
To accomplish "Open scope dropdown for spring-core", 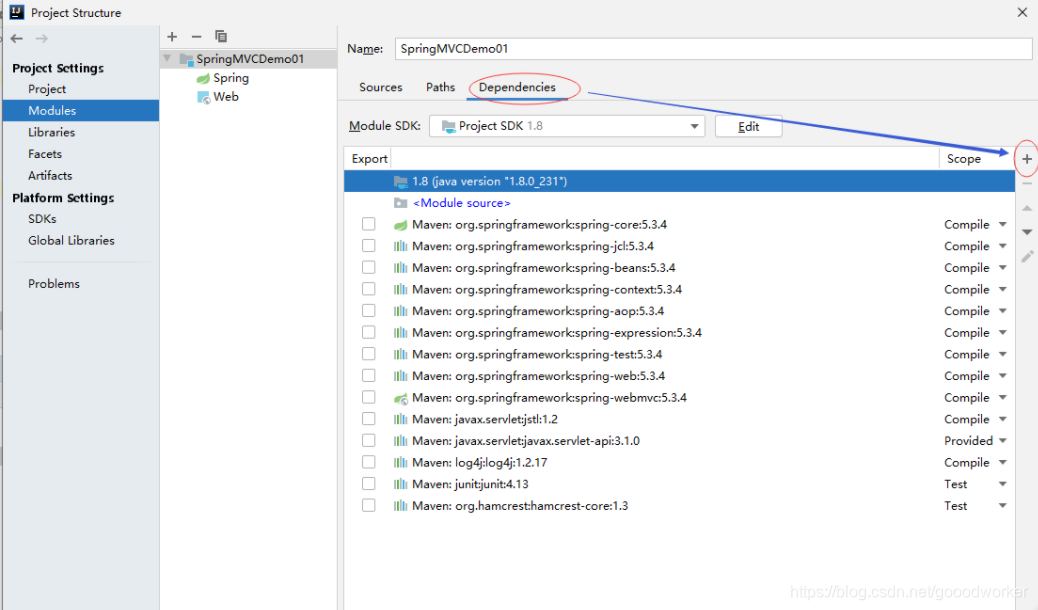I will 1002,225.
